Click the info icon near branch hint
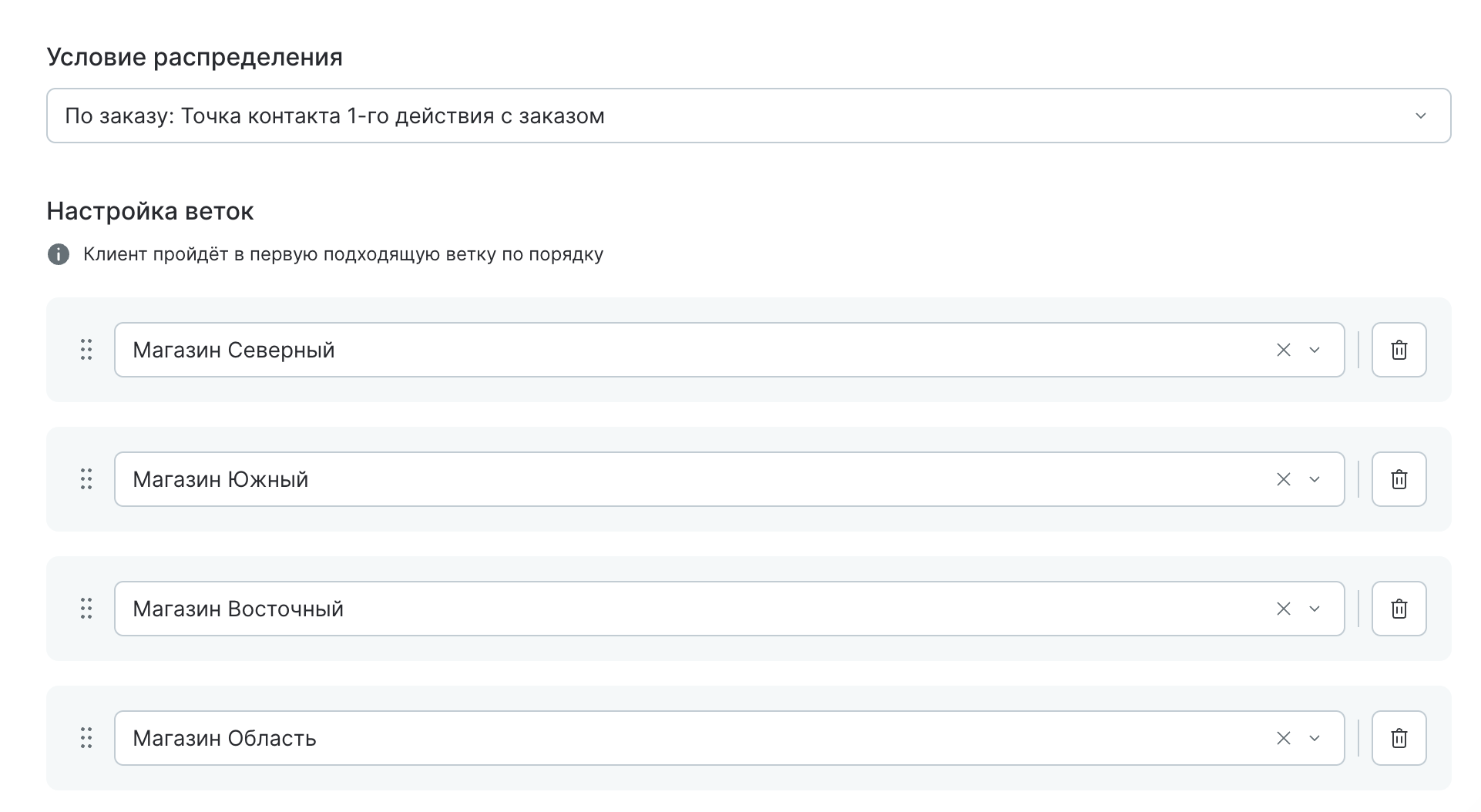Viewport: 1481px width, 812px height. click(59, 254)
